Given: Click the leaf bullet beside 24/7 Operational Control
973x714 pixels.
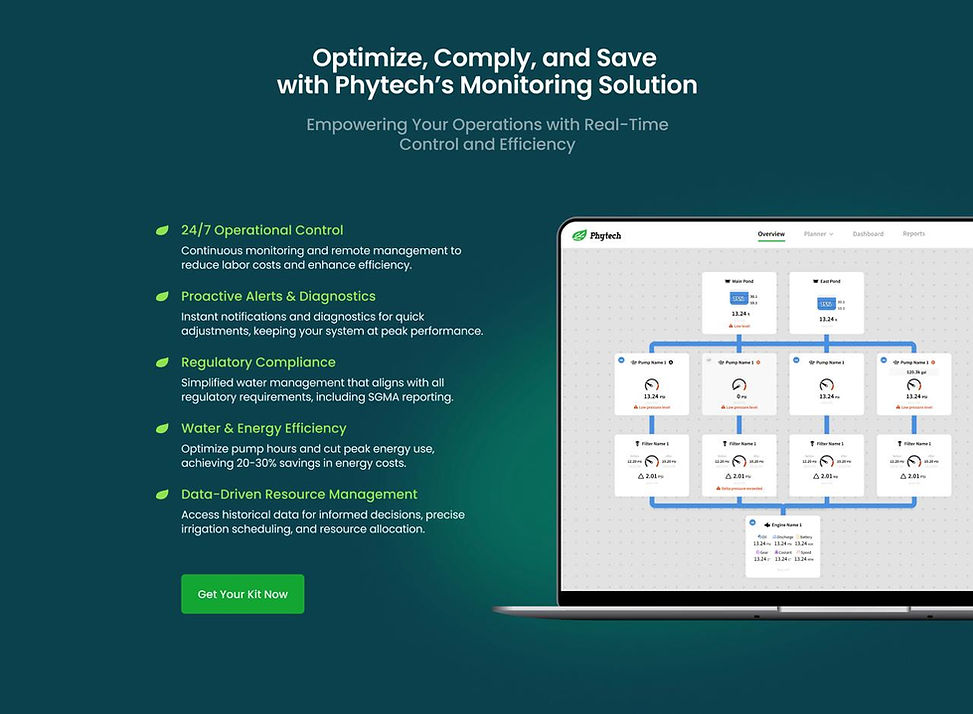Looking at the screenshot, I should click(x=162, y=230).
